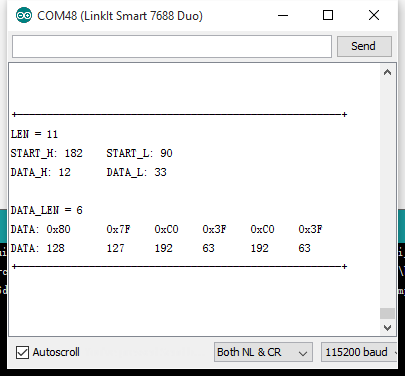Click the Send button

(364, 46)
